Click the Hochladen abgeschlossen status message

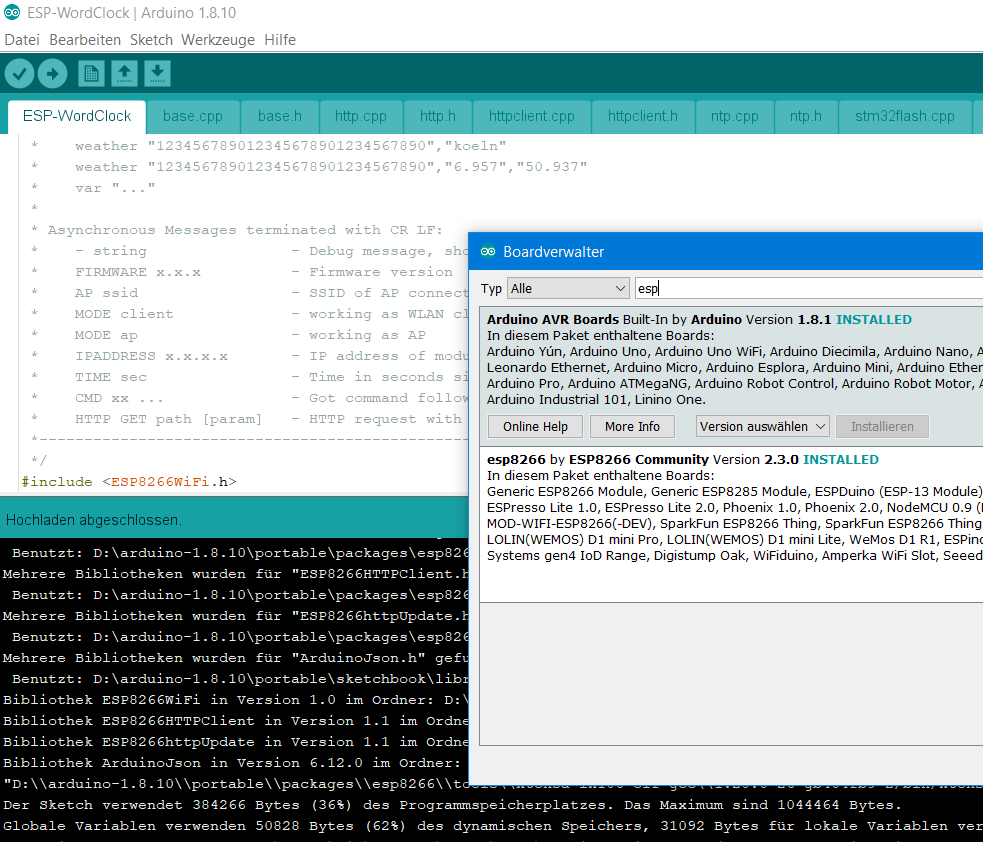tap(93, 520)
